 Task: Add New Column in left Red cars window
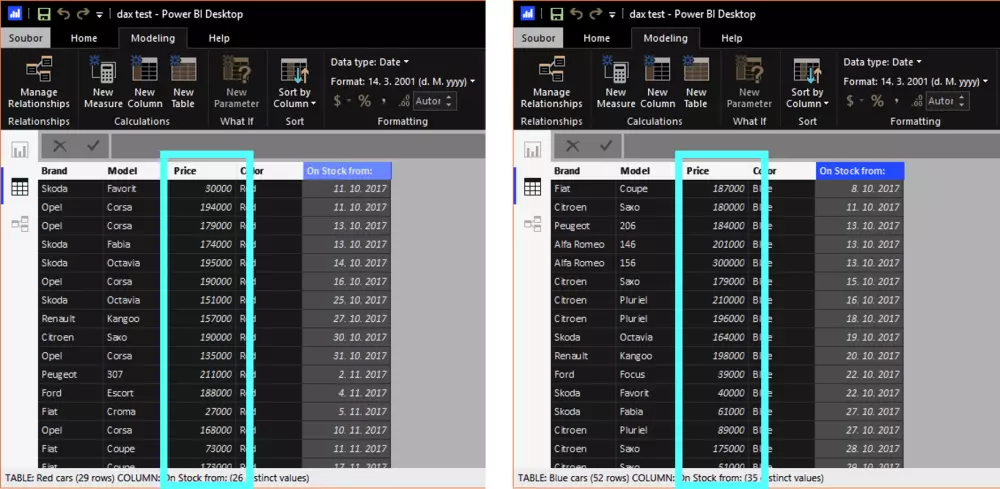tap(144, 82)
